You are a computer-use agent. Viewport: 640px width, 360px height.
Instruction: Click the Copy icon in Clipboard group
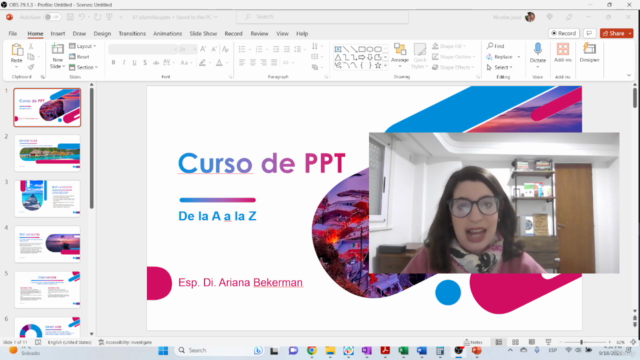pos(31,56)
